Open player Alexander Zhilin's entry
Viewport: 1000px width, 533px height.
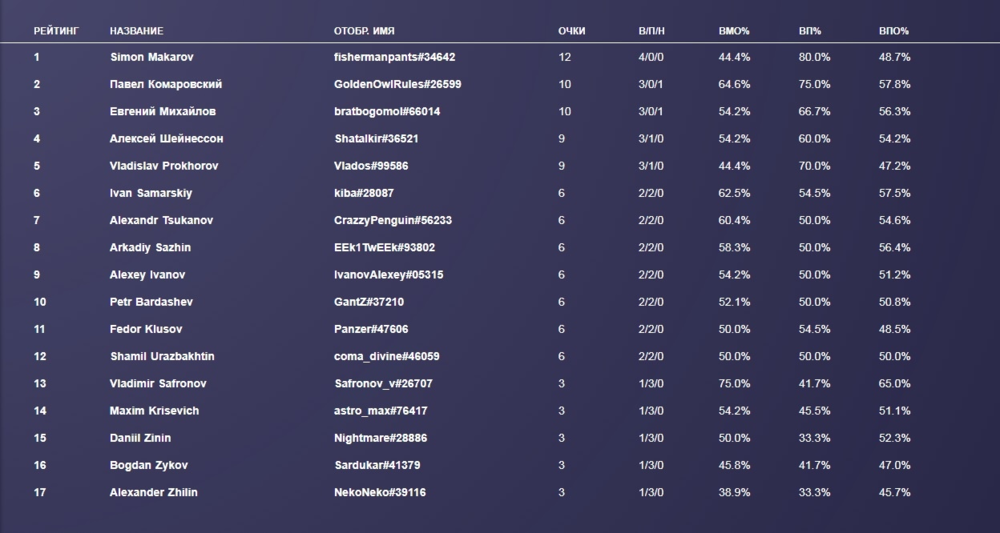click(x=156, y=492)
